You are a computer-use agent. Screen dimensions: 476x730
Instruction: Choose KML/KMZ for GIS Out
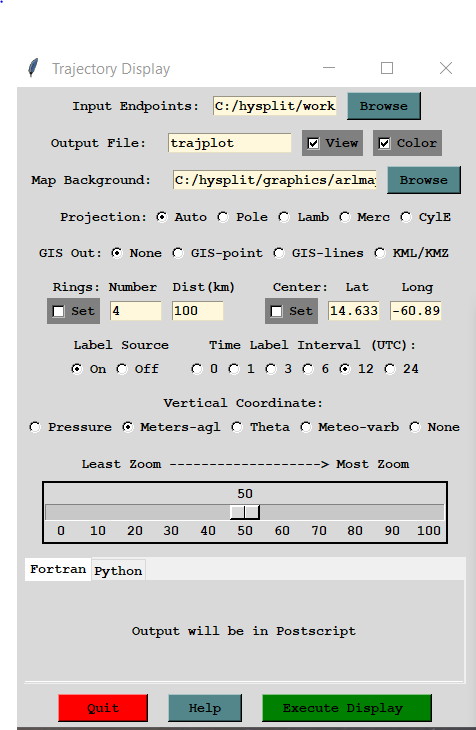click(x=380, y=253)
